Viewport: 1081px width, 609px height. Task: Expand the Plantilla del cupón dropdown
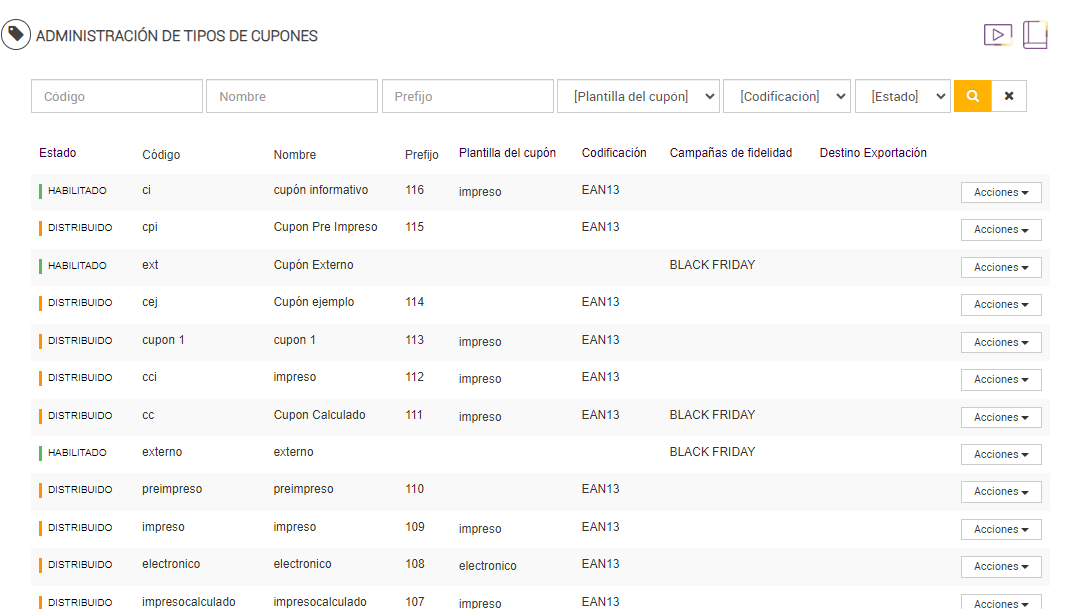pos(638,96)
